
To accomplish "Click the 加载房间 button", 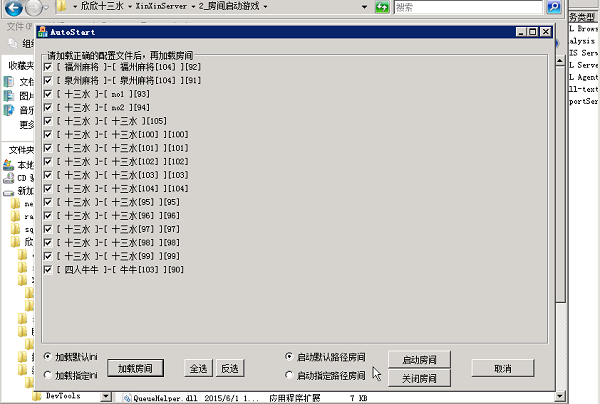I will click(x=135, y=368).
